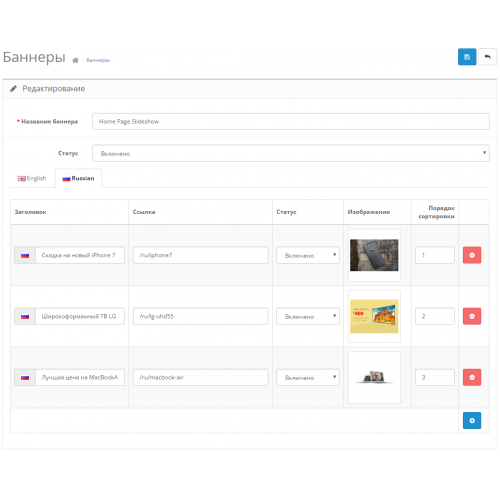Click the yellow TV banner thumbnail
Viewport: 500px width, 500px height.
point(374,316)
